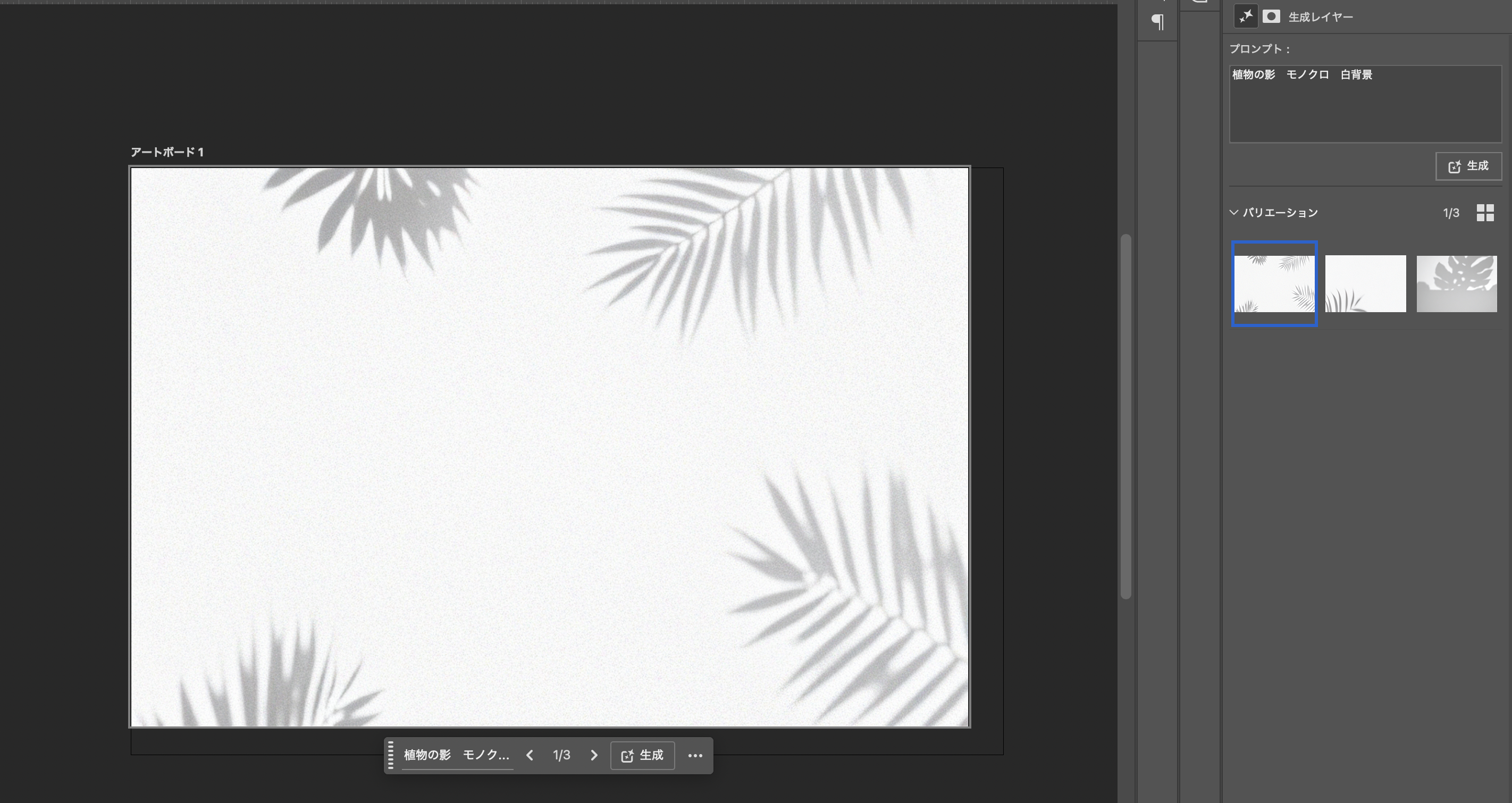Select the third monstera variation thumbnail

(1456, 283)
